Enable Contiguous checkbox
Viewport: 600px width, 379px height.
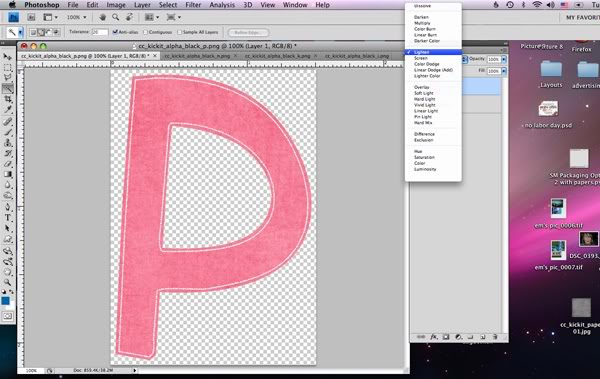point(145,32)
